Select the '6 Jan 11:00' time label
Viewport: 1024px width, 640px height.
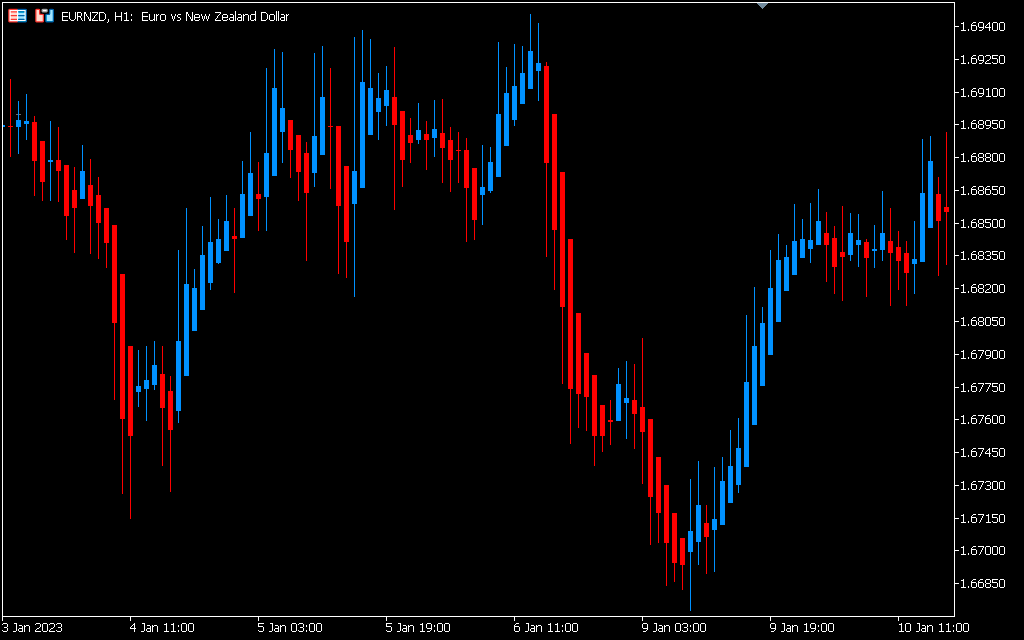[546, 628]
